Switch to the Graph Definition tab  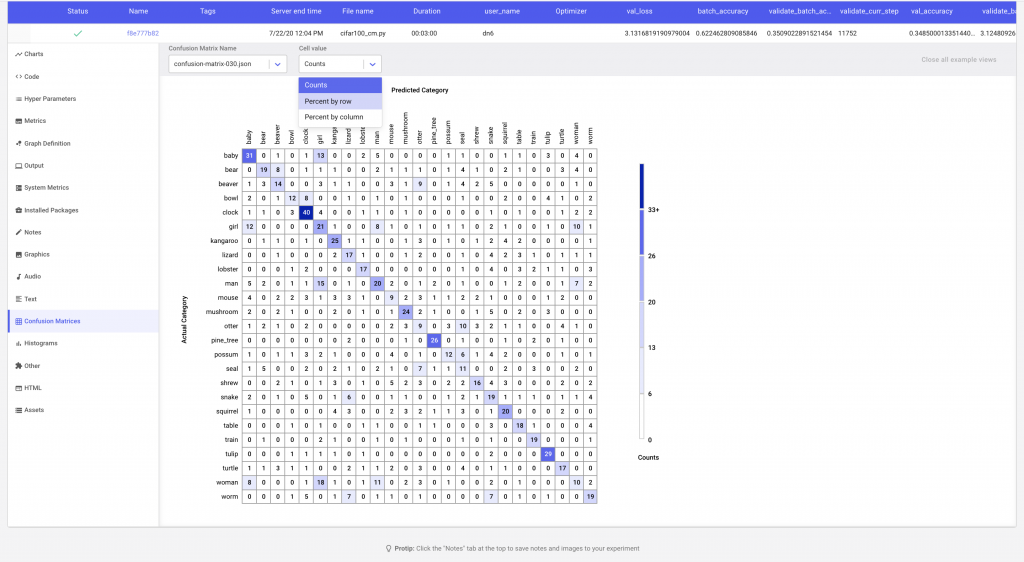47,143
